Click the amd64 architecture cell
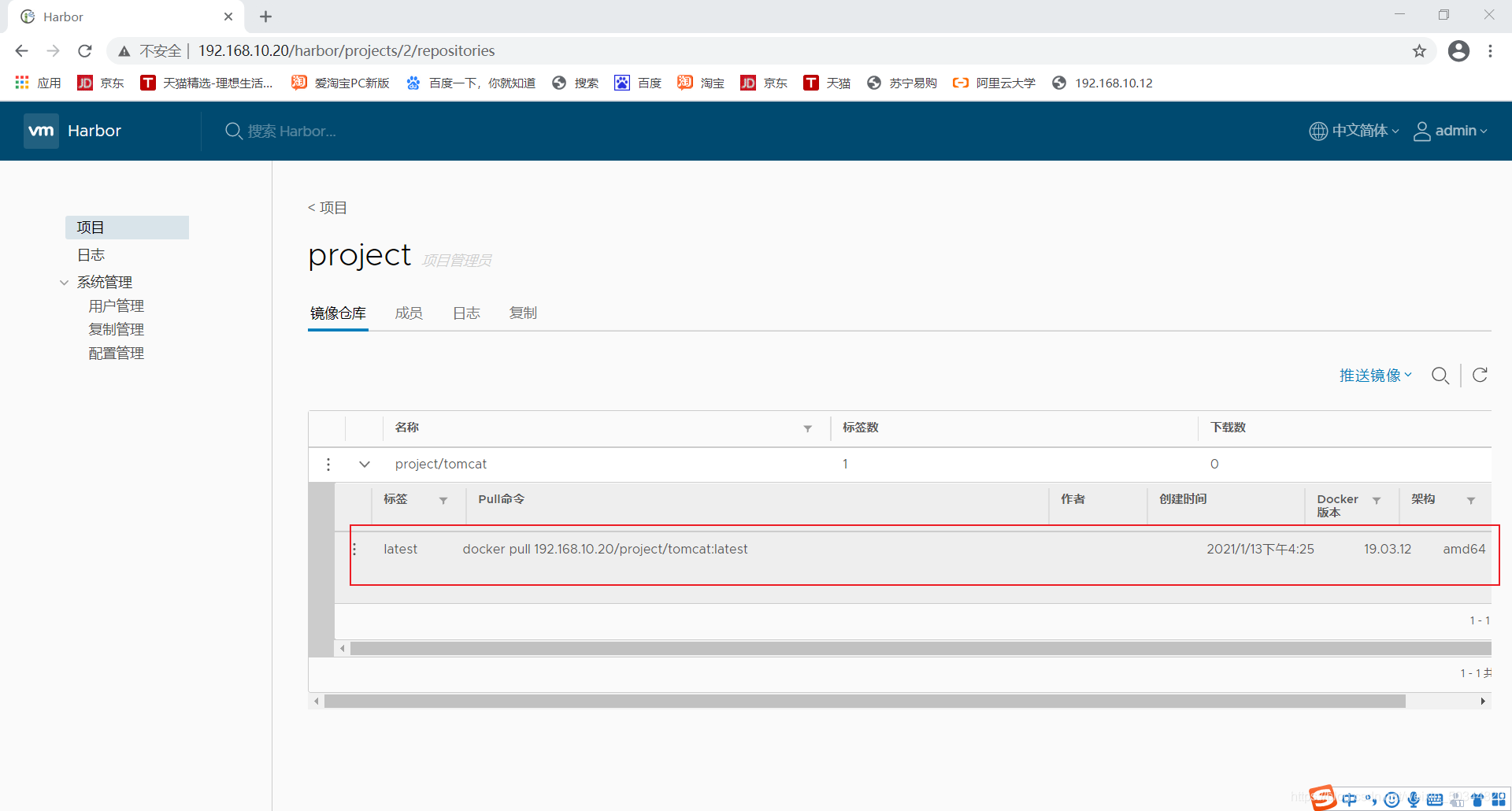The image size is (1512, 811). 1464,550
